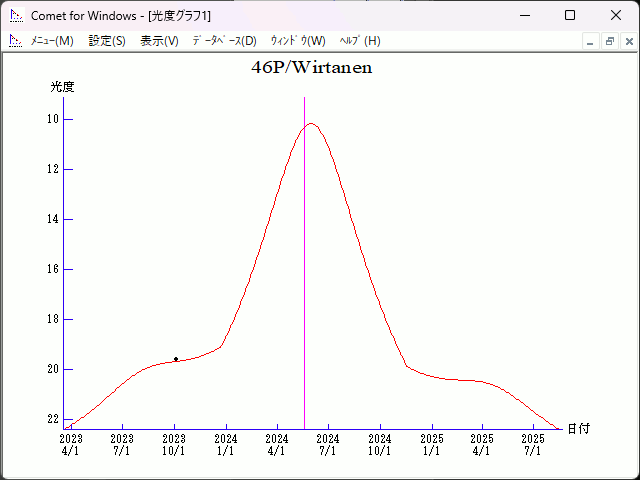This screenshot has height=480, width=640.
Task: Click the magnitude 20 axis tick label
Action: [x=53, y=369]
